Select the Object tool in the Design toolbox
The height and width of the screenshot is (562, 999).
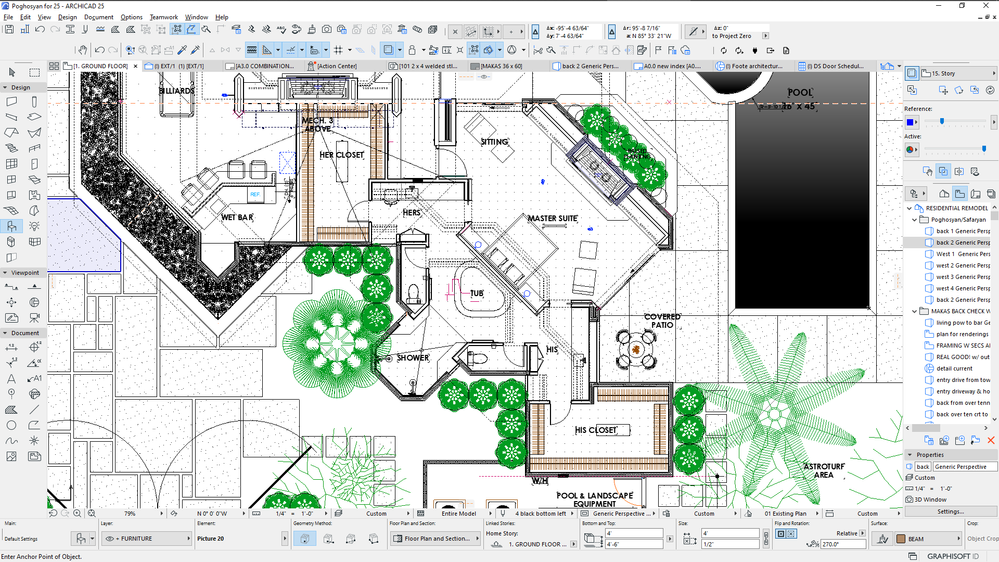(x=11, y=226)
